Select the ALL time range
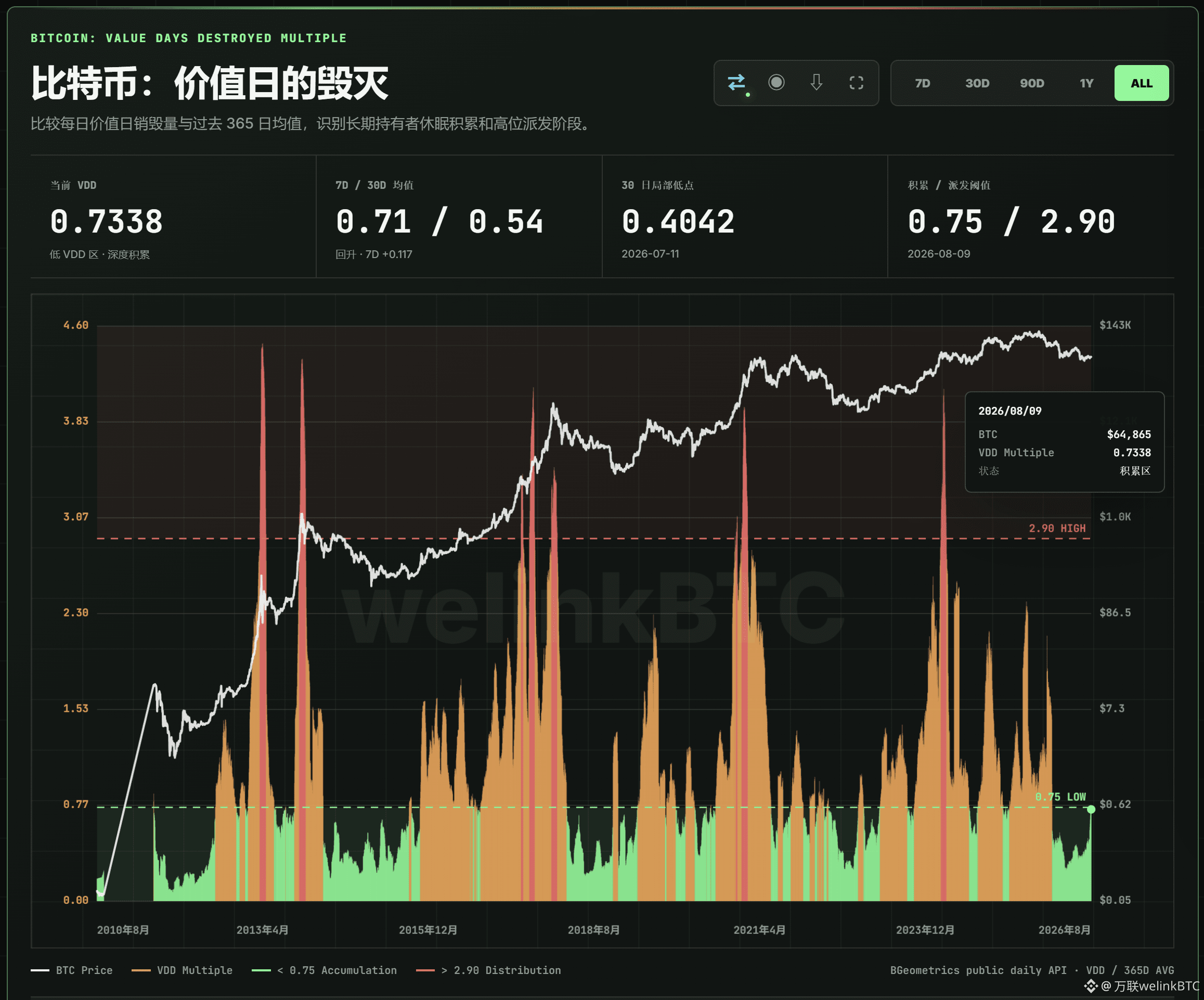This screenshot has width=1204, height=1000. (1142, 83)
